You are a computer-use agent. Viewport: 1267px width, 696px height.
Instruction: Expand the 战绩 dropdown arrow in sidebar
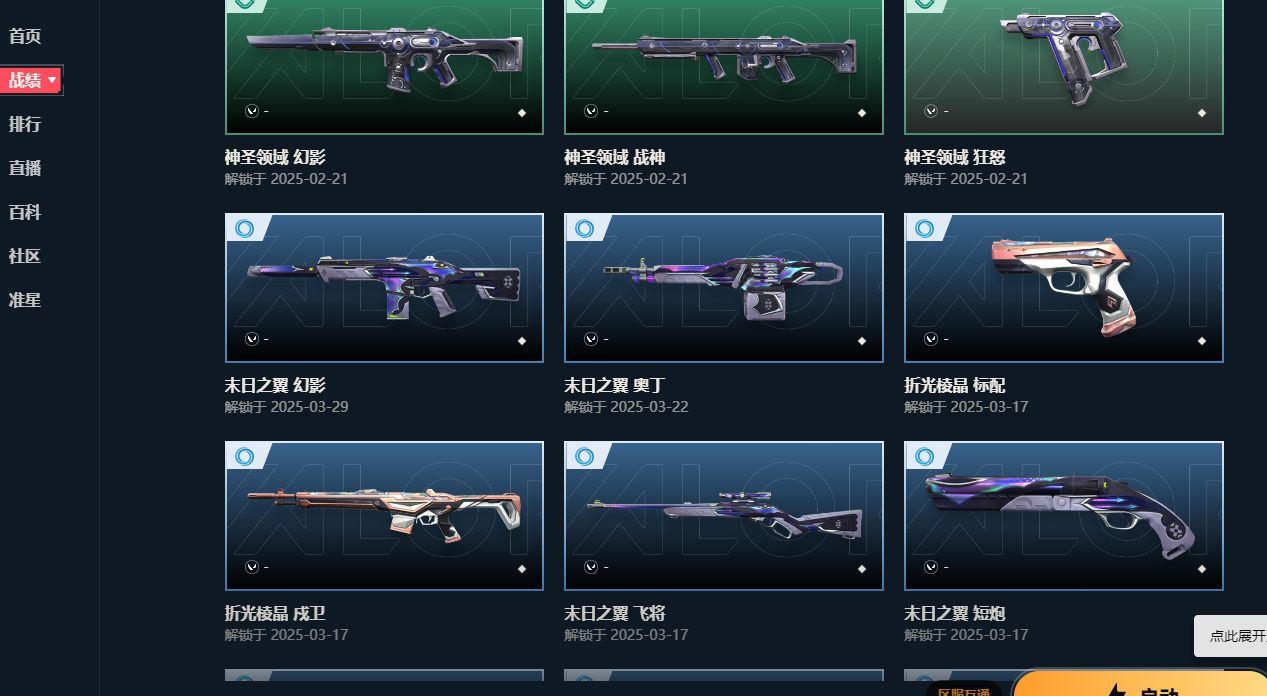coord(52,80)
